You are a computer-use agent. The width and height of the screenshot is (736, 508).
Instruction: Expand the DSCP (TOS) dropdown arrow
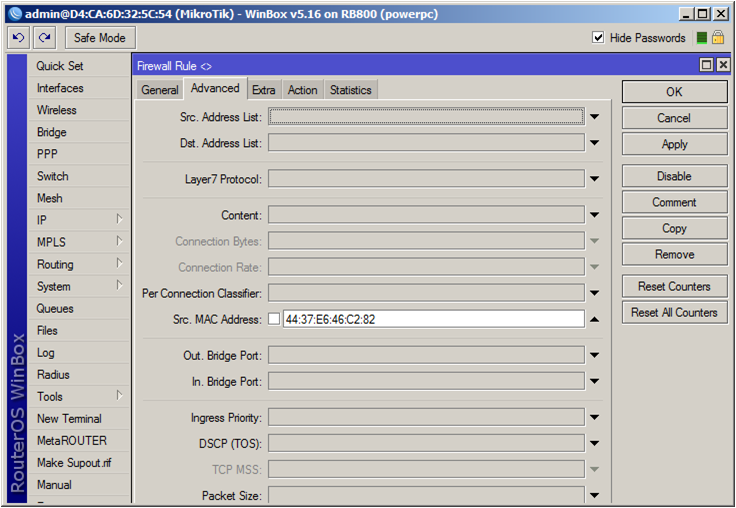coord(594,443)
